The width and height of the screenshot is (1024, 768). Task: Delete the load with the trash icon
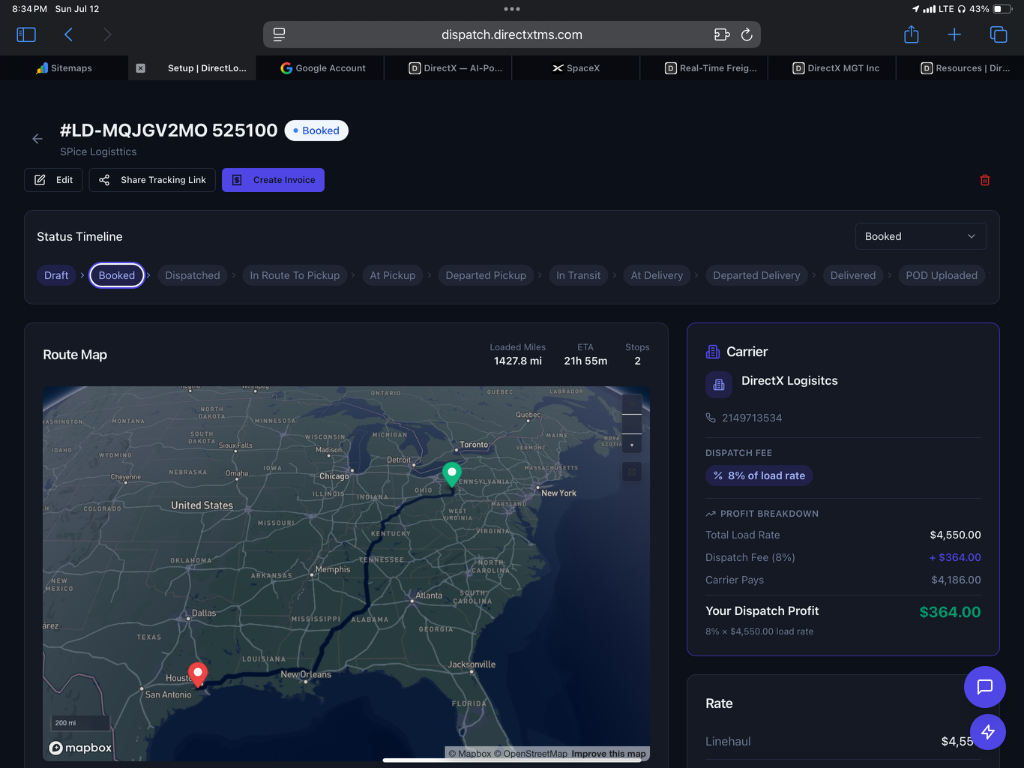coord(985,180)
